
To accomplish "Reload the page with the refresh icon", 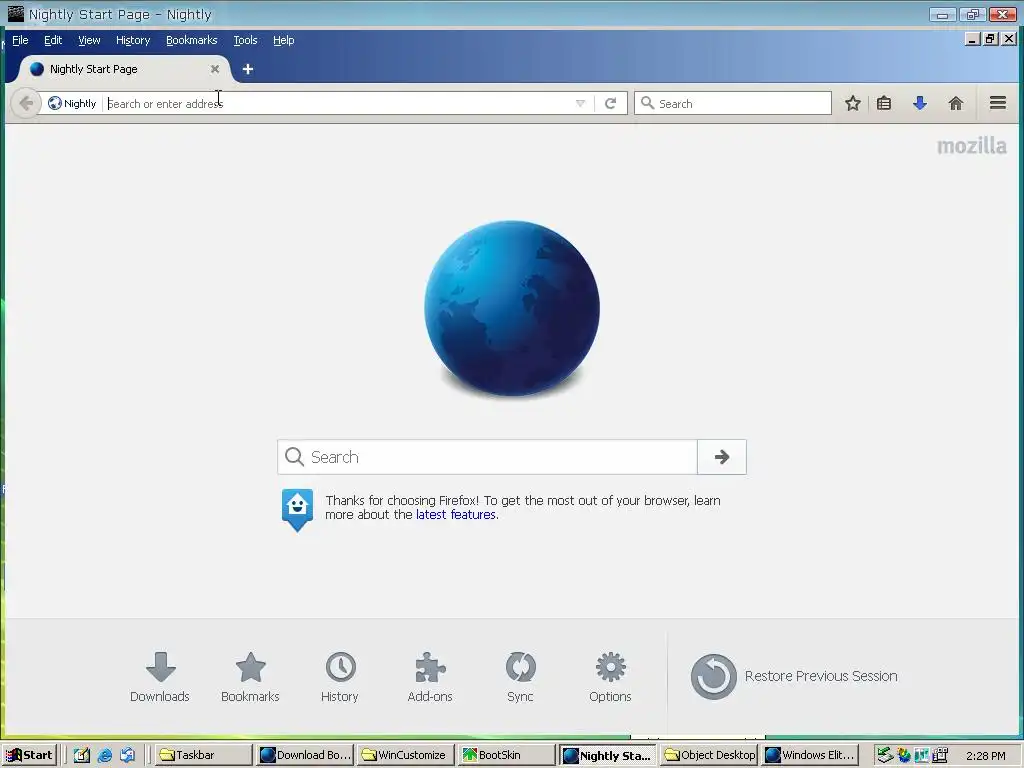I will point(611,103).
